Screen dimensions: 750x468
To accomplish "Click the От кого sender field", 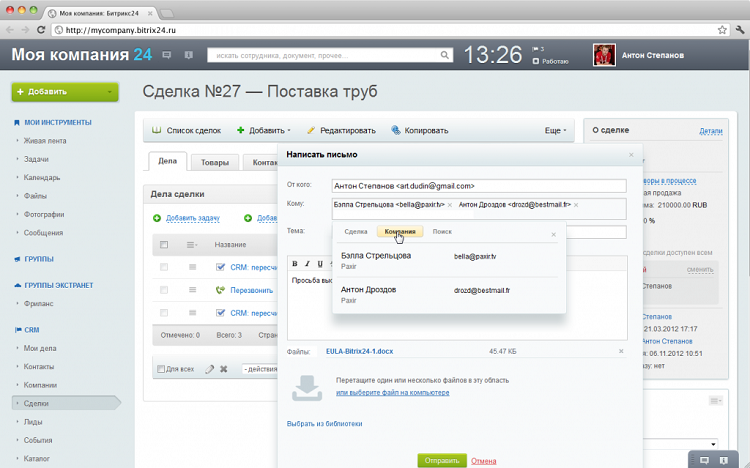I will [479, 186].
